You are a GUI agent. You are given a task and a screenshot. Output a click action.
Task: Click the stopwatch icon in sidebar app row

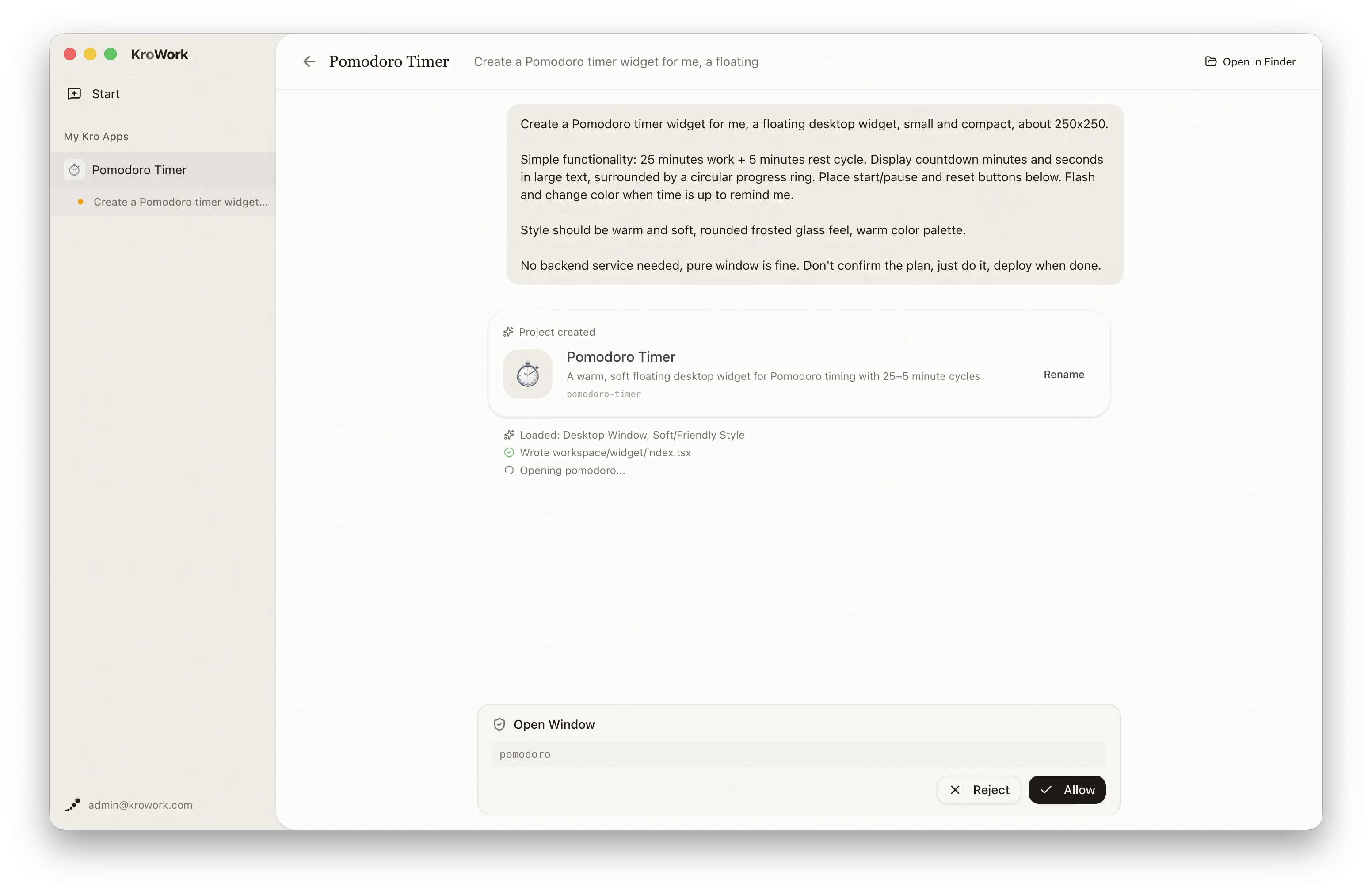click(74, 170)
